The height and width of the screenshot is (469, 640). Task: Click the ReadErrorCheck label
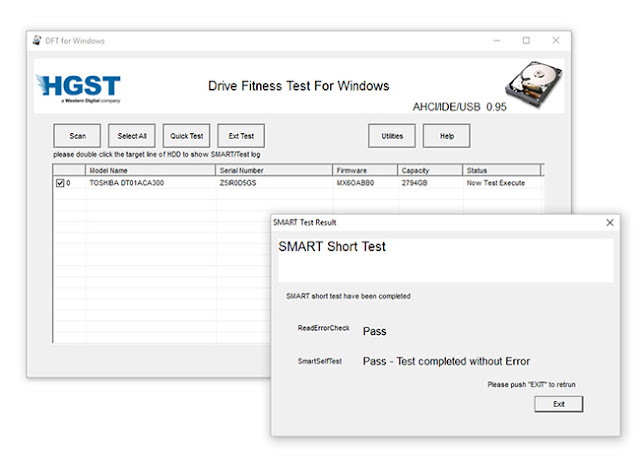pyautogui.click(x=323, y=328)
